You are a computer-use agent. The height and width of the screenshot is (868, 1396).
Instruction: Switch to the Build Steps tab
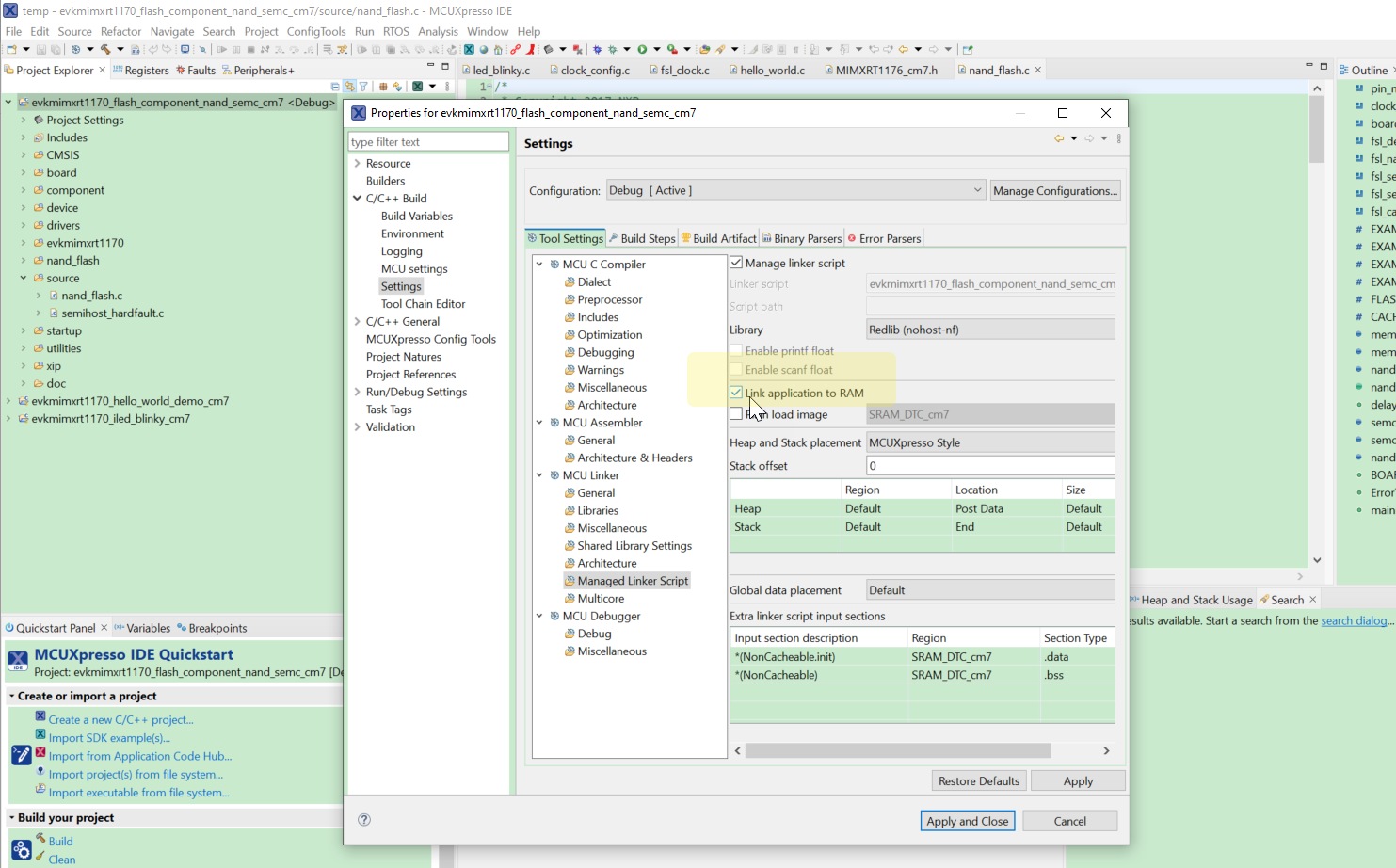pos(642,237)
